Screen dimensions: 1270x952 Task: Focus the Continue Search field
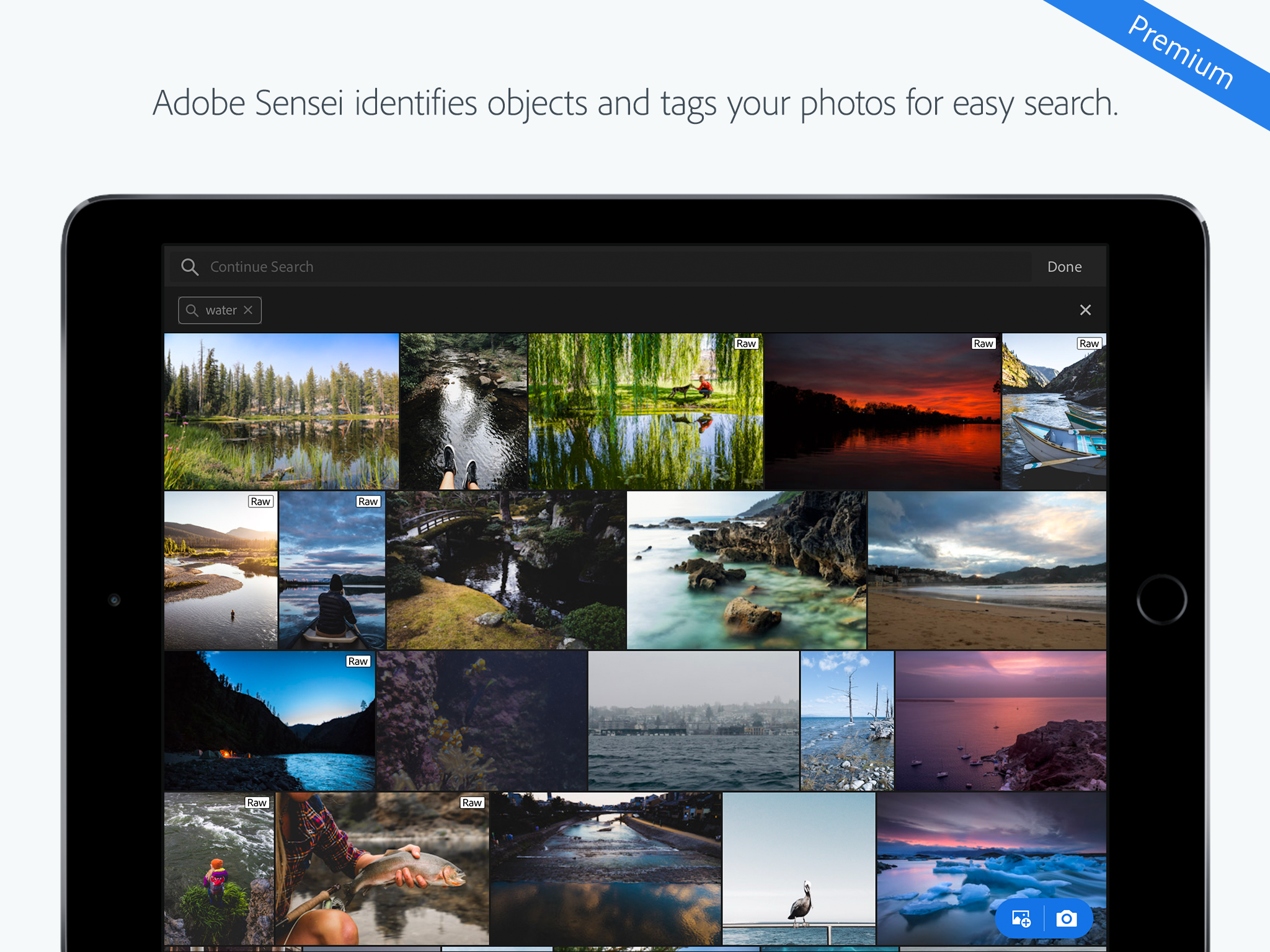pos(600,267)
